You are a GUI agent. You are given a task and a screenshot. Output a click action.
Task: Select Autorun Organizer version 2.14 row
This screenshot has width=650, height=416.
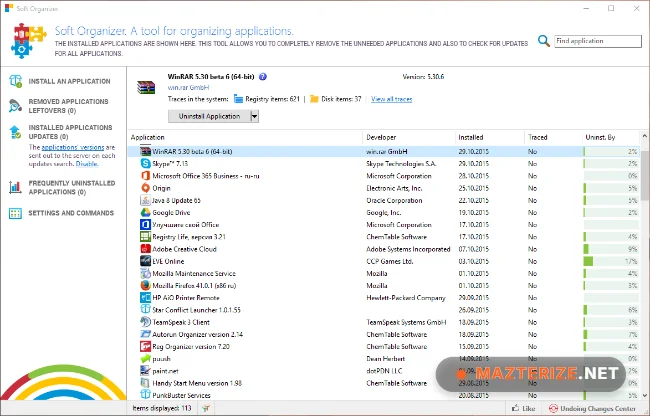tap(383, 334)
